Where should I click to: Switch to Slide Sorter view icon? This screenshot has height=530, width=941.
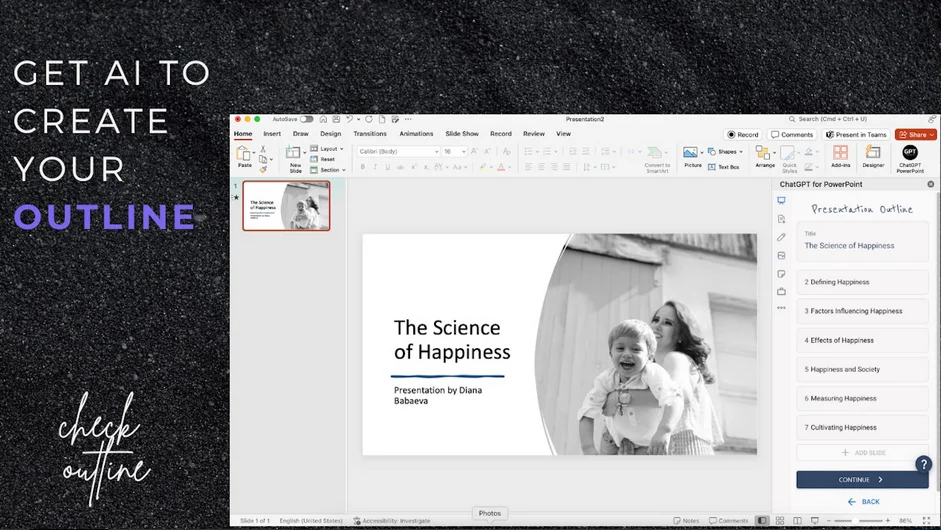pyautogui.click(x=780, y=520)
